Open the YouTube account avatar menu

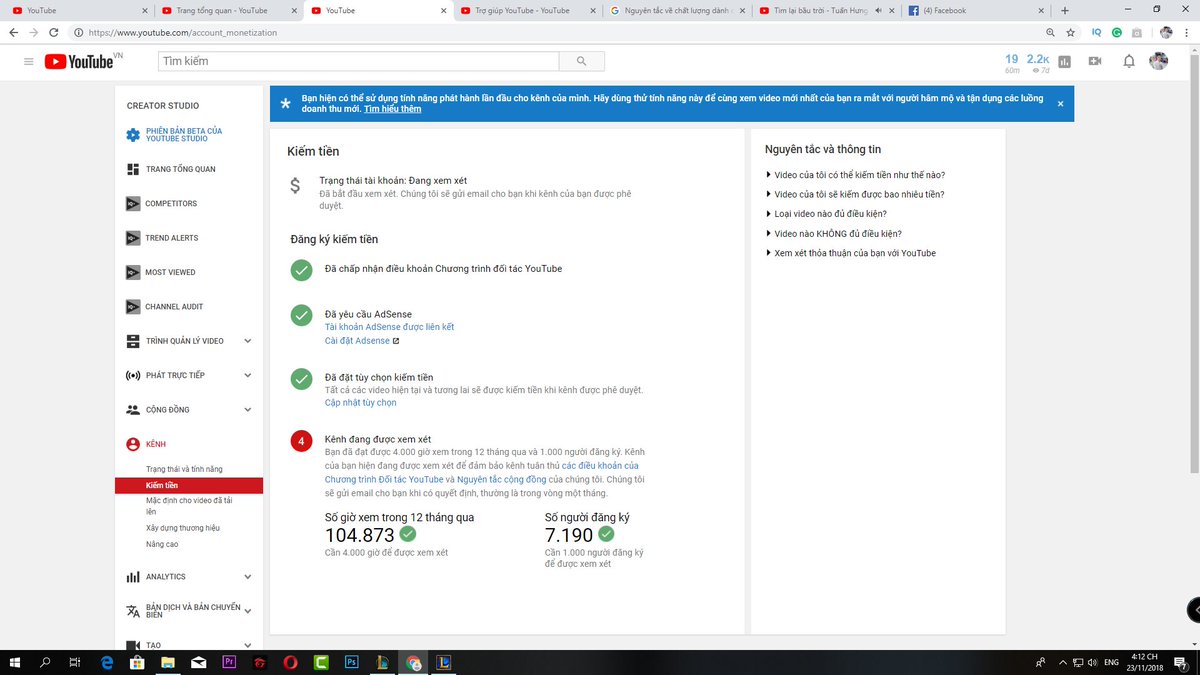coord(1159,61)
